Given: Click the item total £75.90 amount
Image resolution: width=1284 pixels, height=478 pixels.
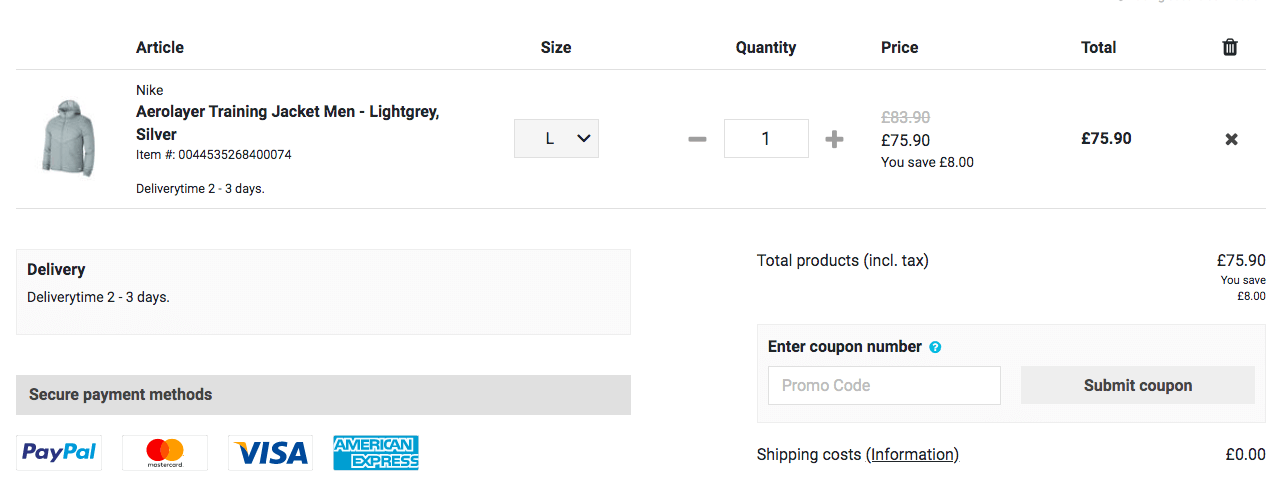Looking at the screenshot, I should 1106,139.
